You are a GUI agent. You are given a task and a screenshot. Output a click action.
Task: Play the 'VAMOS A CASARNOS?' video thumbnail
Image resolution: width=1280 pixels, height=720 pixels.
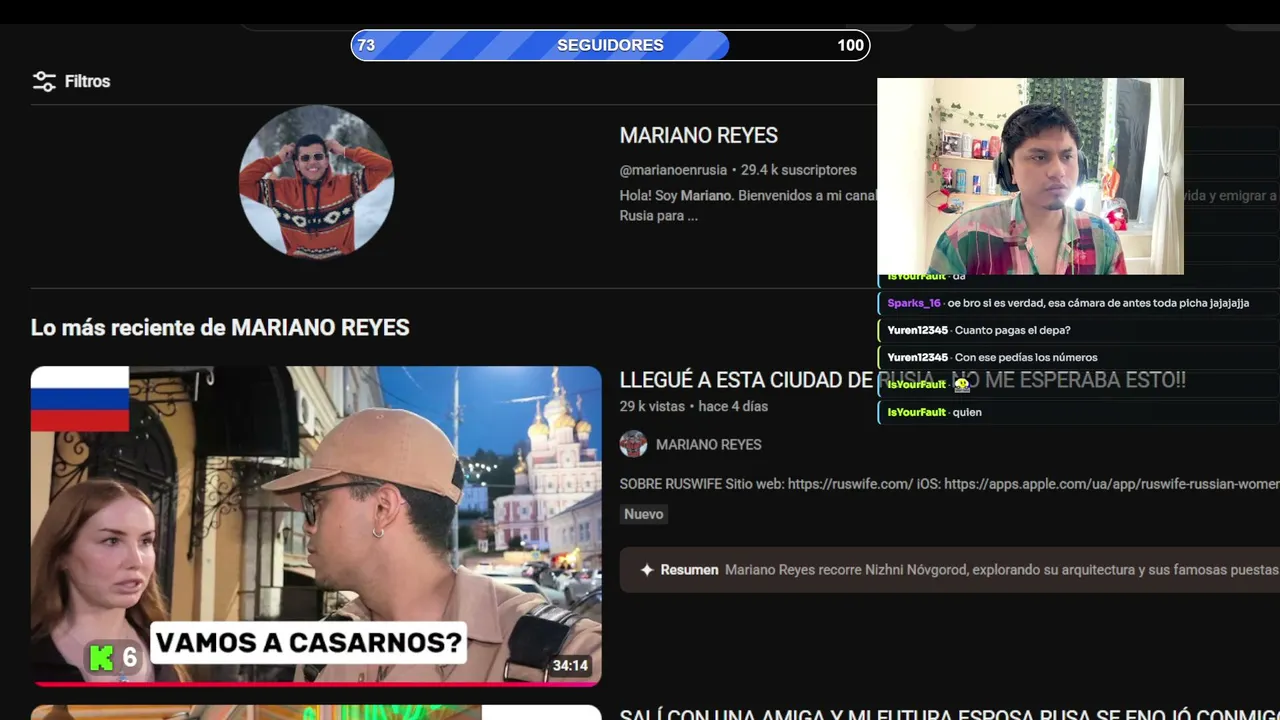[x=316, y=526]
